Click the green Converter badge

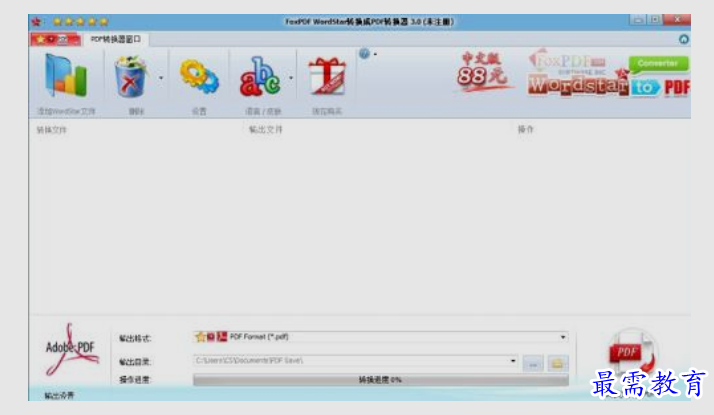[658, 63]
